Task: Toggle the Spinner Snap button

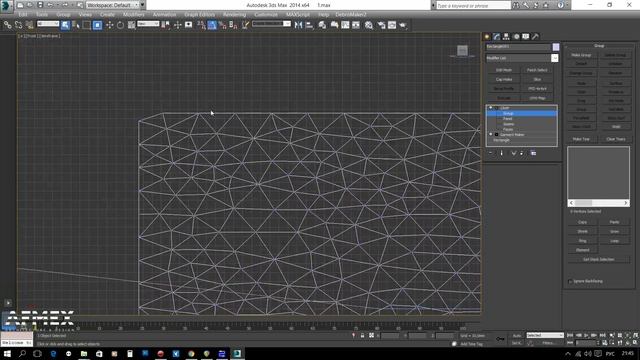Action: 233,25
